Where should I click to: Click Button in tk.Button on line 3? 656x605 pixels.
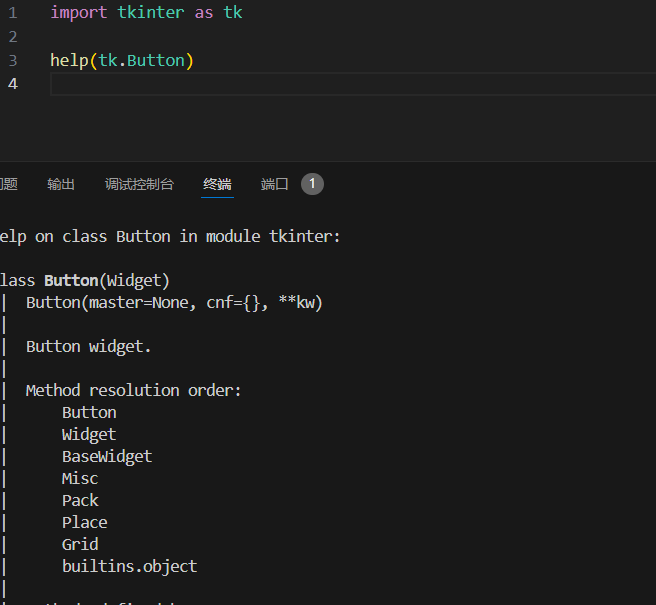(156, 60)
